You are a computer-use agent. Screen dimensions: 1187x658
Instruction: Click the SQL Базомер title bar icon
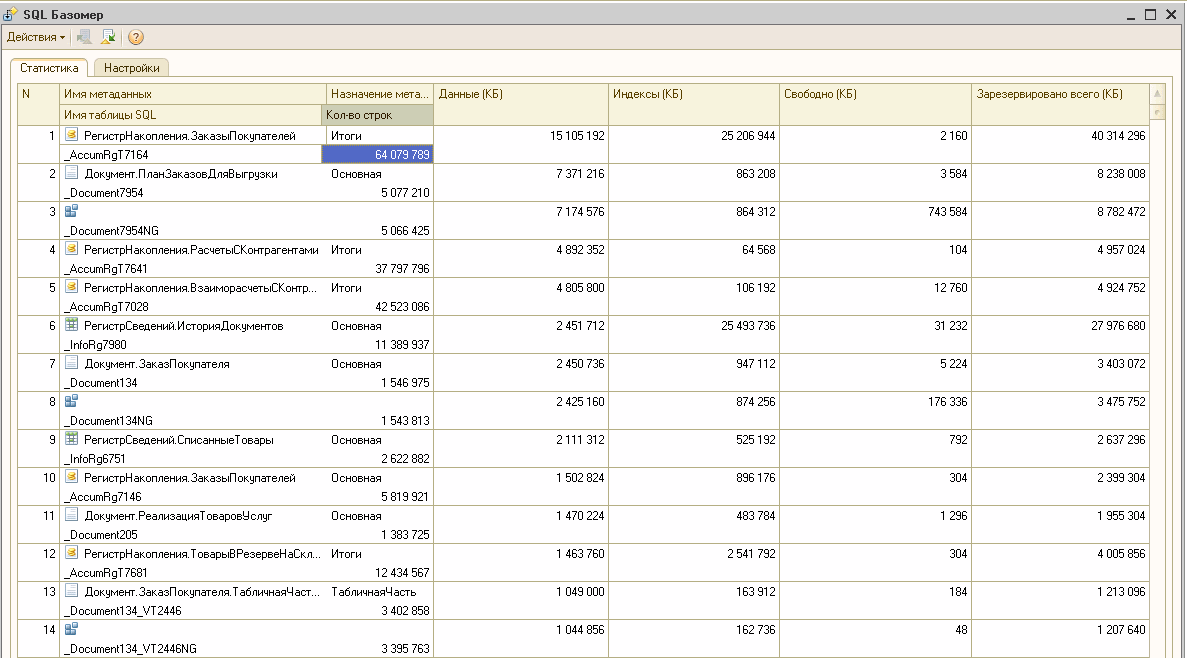click(11, 14)
